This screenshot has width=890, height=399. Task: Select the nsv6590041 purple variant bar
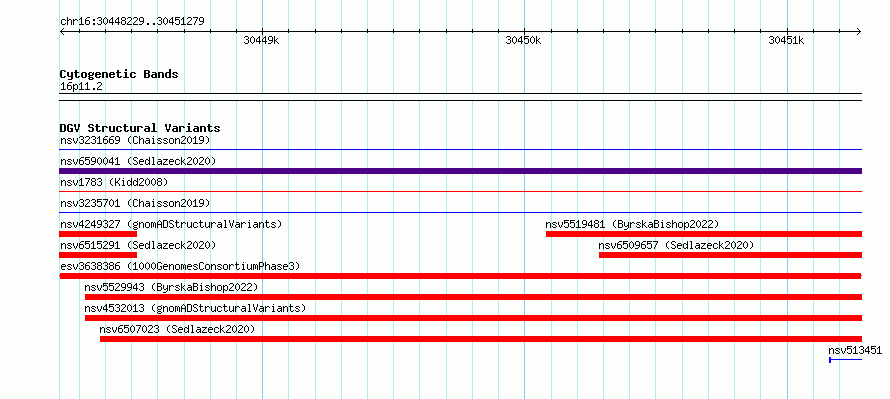(460, 171)
